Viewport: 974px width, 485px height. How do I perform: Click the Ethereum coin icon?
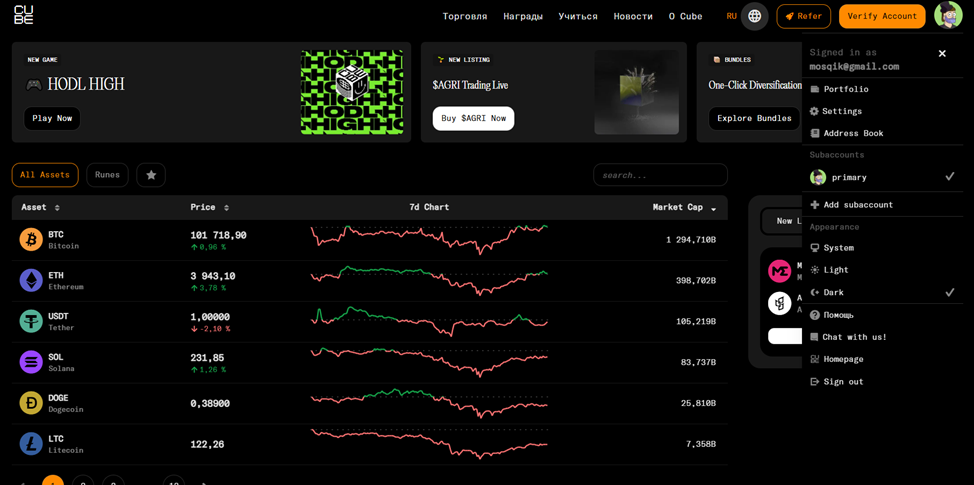31,281
